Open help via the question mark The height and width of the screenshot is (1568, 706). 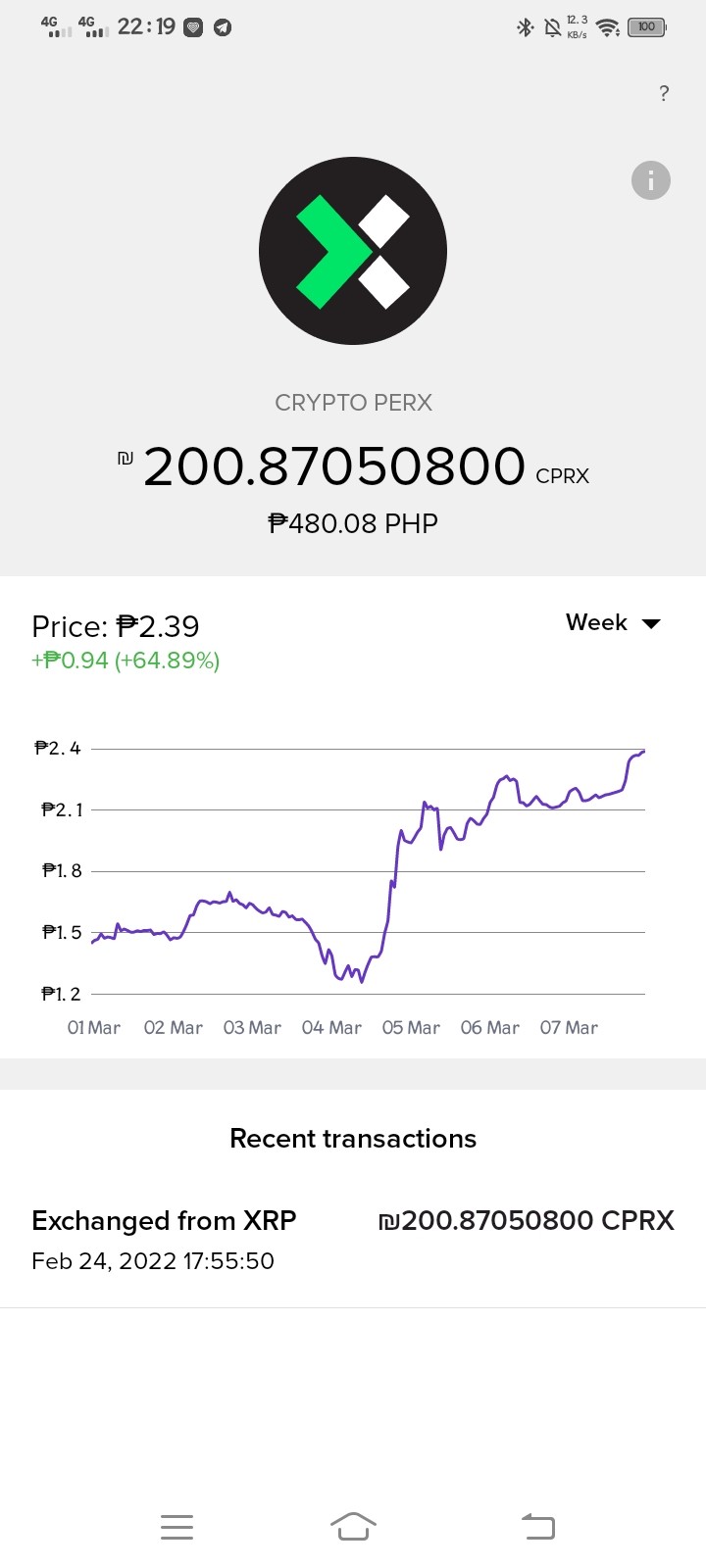click(664, 93)
